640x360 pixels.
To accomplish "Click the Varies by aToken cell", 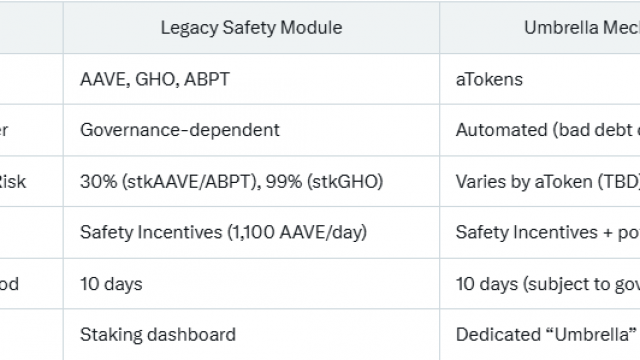I will tap(540, 181).
